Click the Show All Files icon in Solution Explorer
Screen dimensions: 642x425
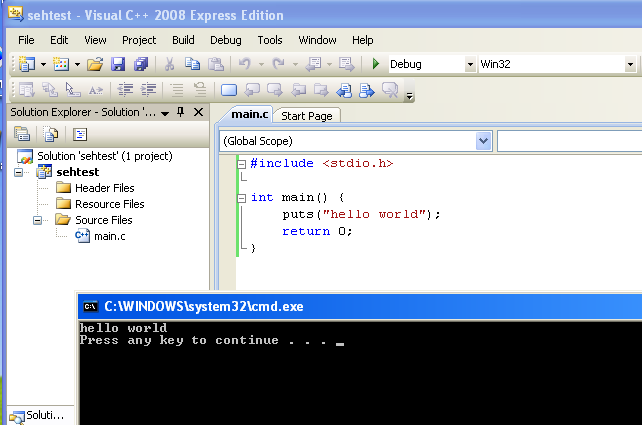(51, 134)
